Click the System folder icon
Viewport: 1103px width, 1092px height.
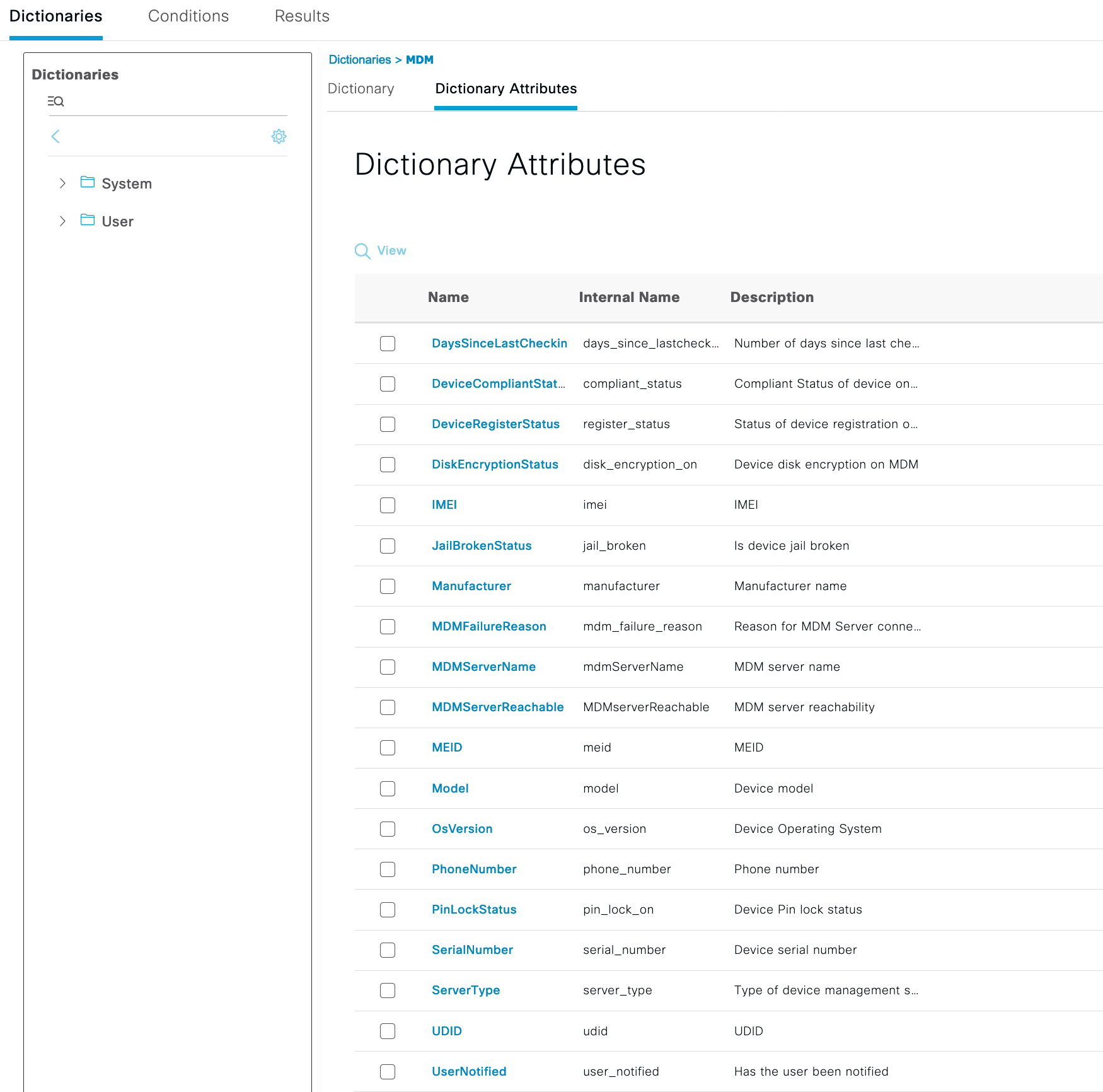[x=88, y=182]
